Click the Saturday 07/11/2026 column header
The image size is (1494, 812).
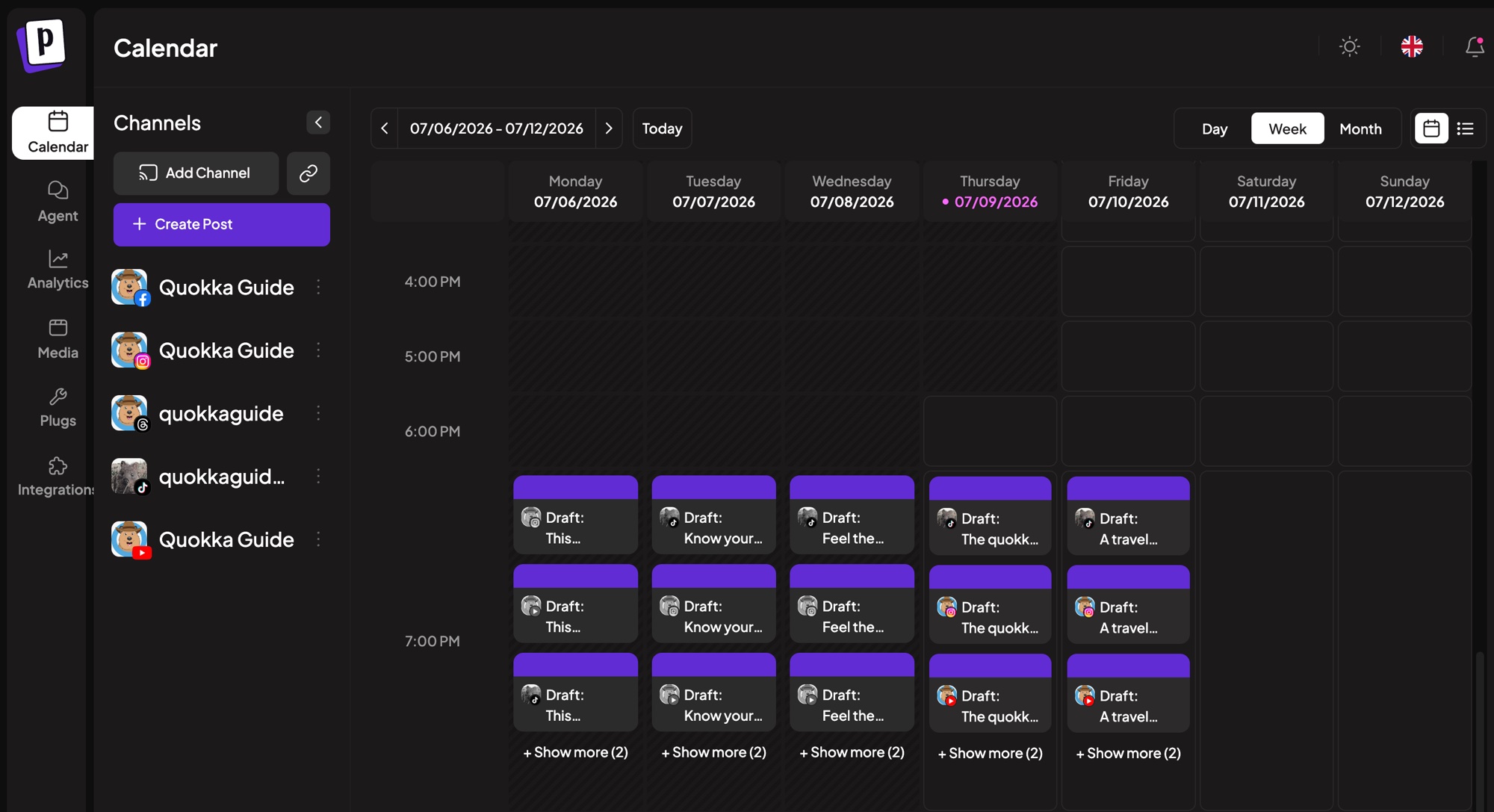pyautogui.click(x=1266, y=192)
